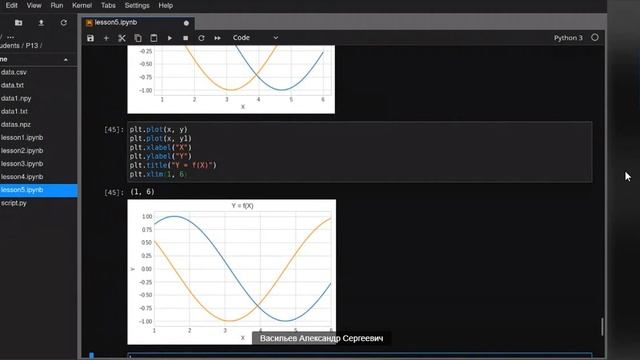Click the breadcrumb ellipsis for parent folders

click(11, 37)
